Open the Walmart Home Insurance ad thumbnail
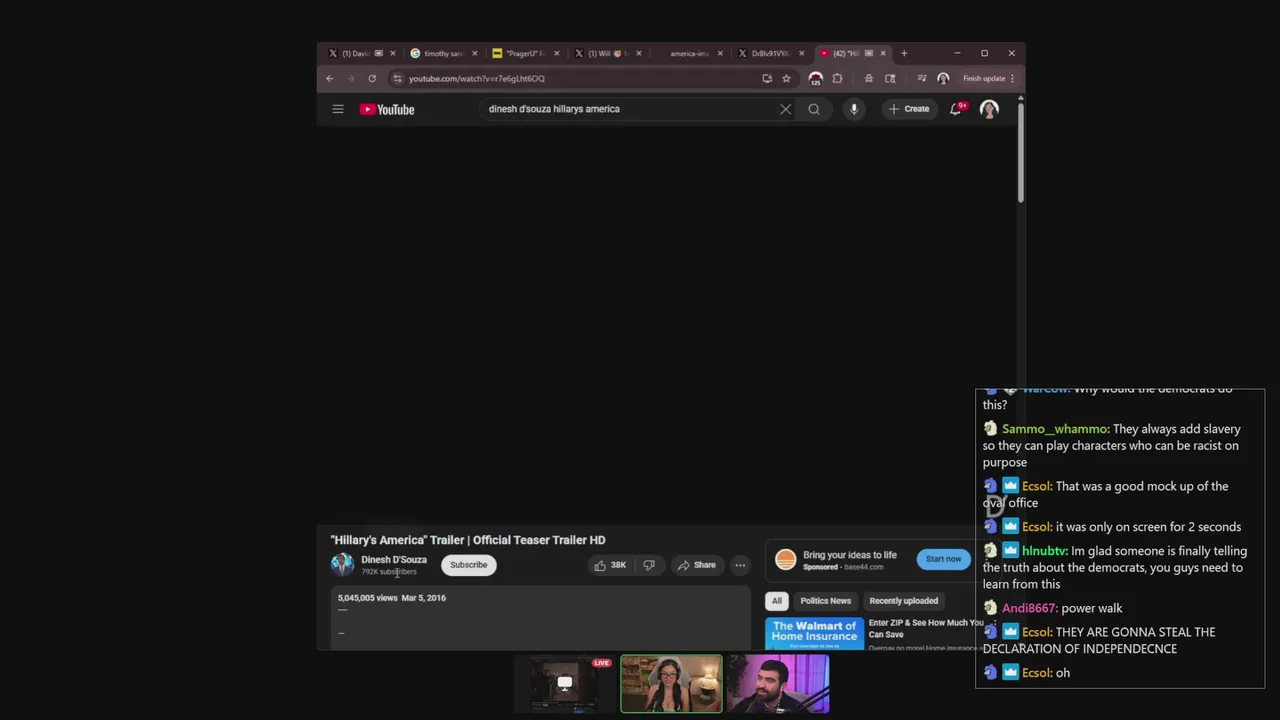Screen dimensions: 1280x720 pos(814,634)
